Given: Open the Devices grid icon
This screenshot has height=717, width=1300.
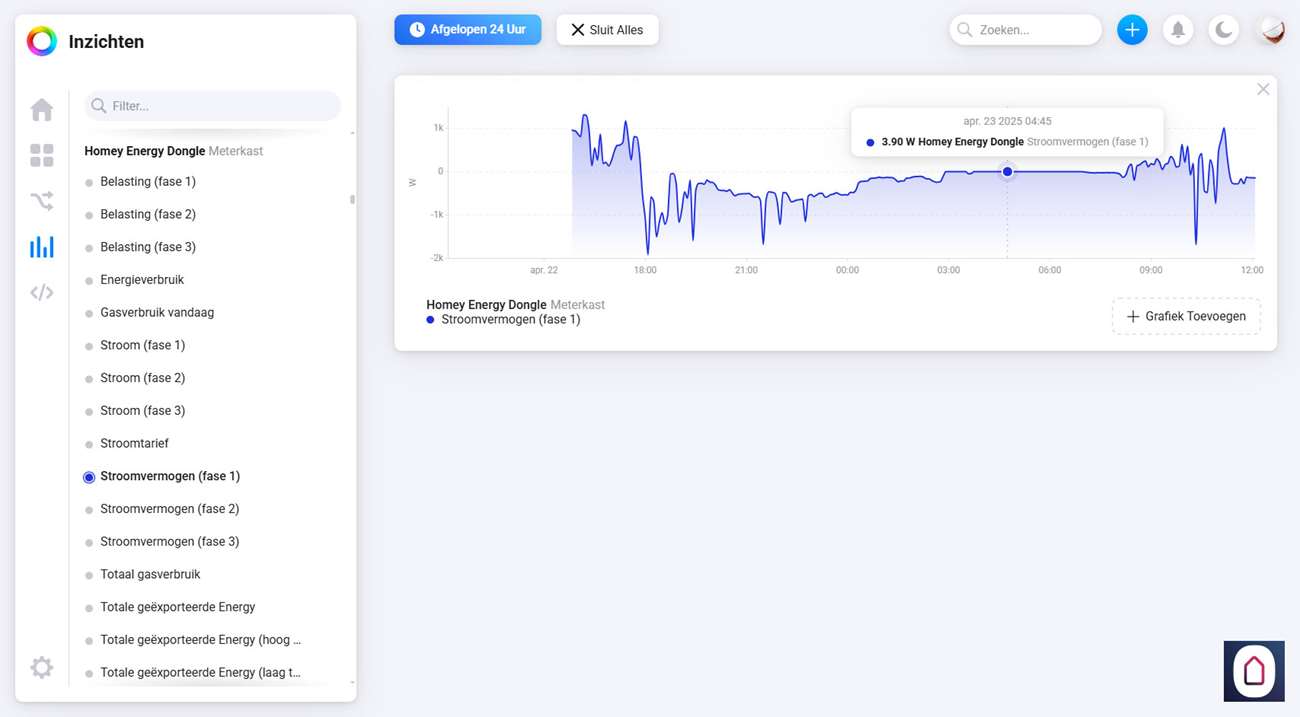Looking at the screenshot, I should click(42, 155).
